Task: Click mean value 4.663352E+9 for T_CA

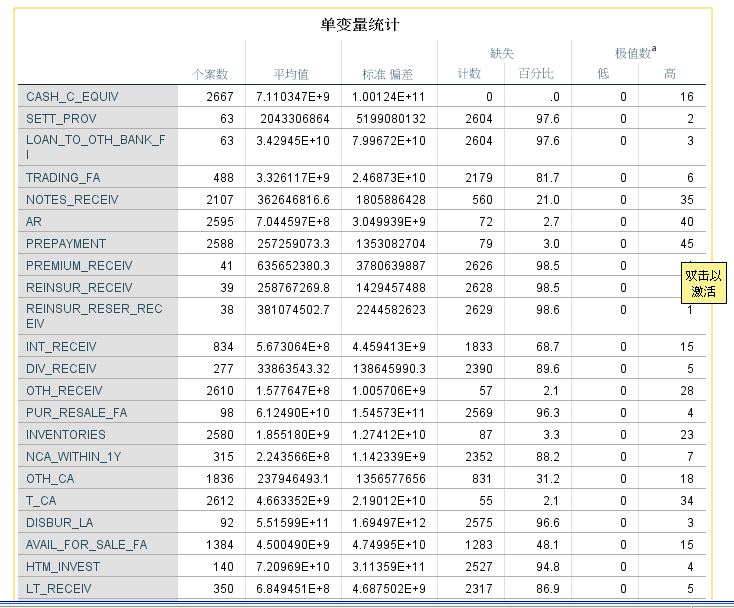Action: [293, 500]
